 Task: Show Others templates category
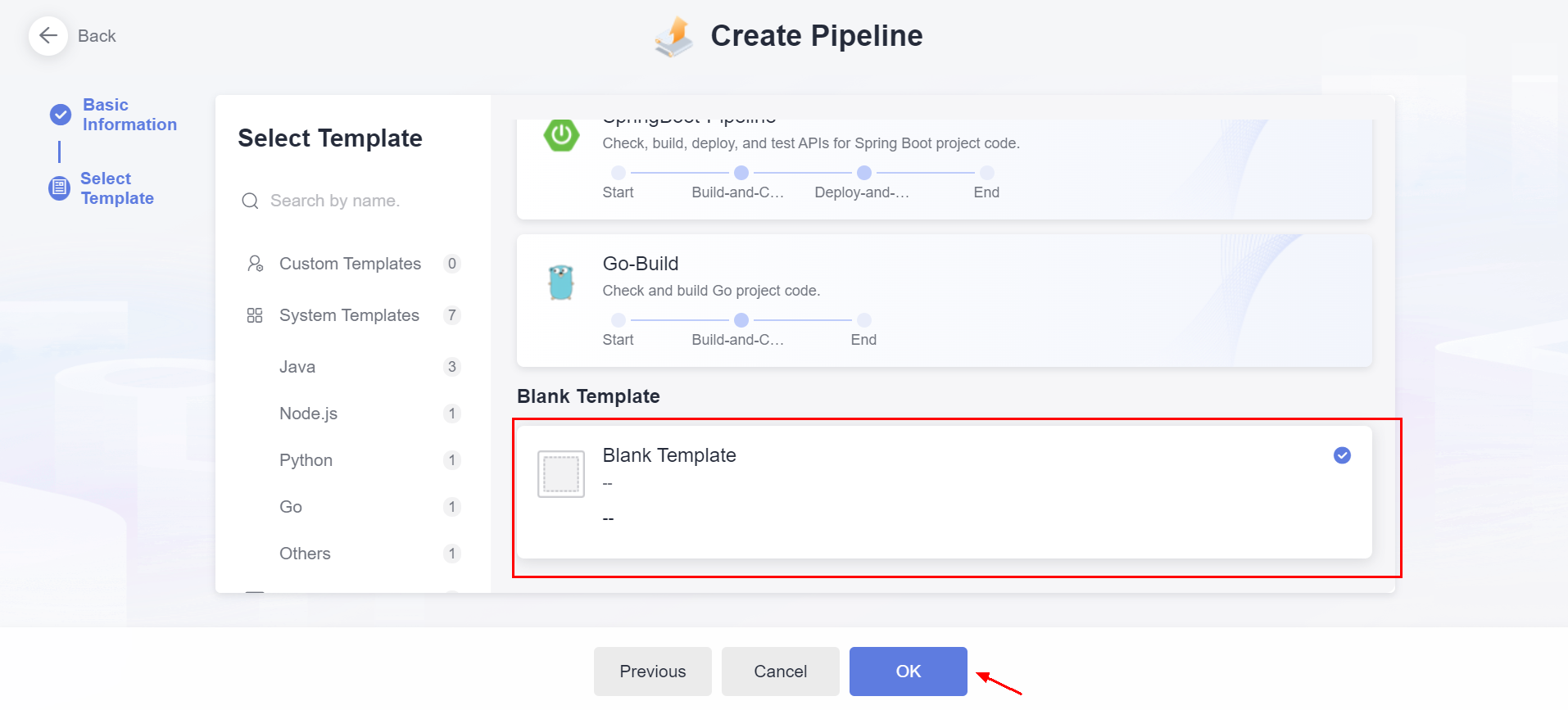click(305, 554)
